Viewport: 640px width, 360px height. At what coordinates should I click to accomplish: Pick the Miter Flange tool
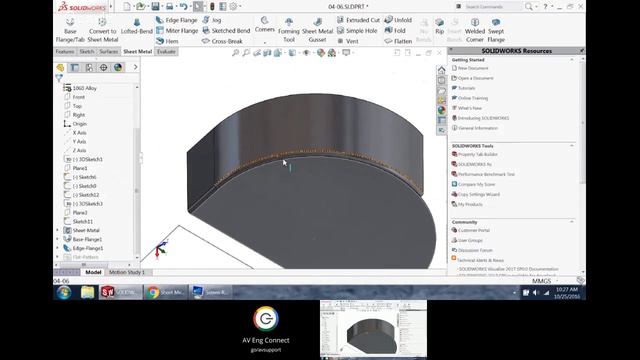(x=177, y=31)
